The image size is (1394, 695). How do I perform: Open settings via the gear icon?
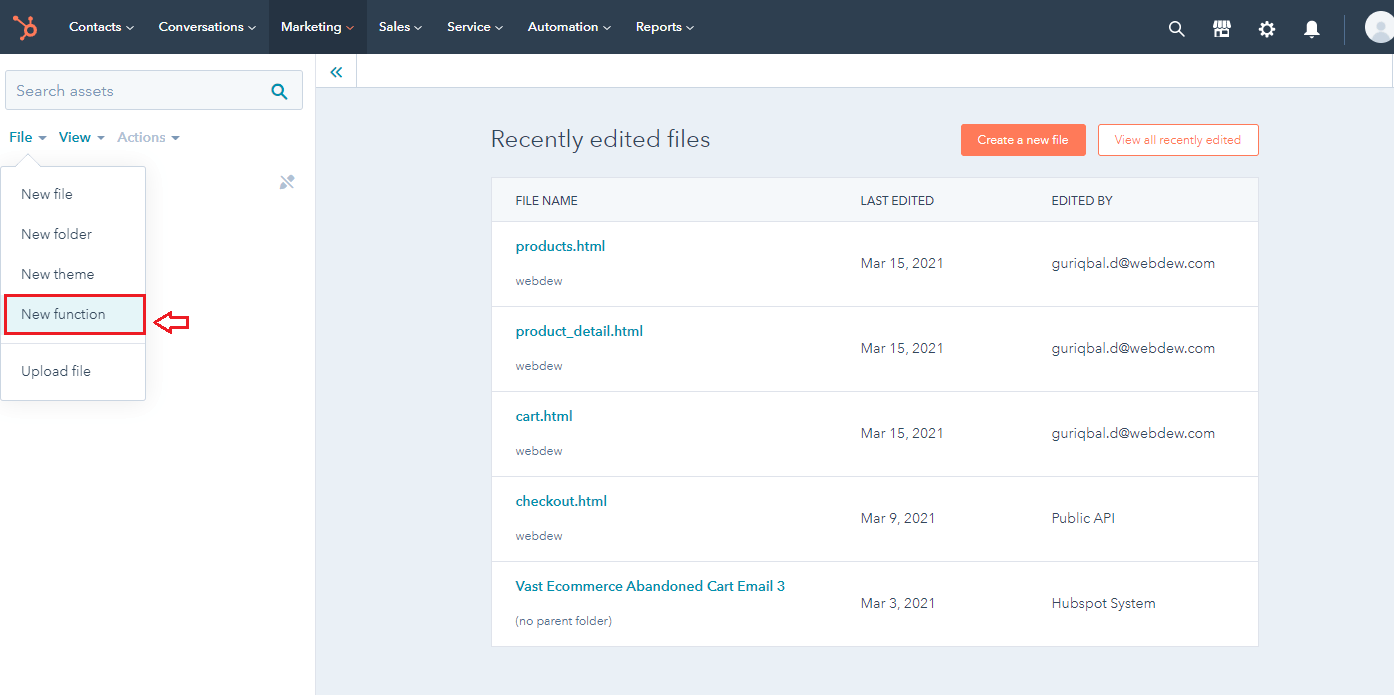click(1266, 29)
